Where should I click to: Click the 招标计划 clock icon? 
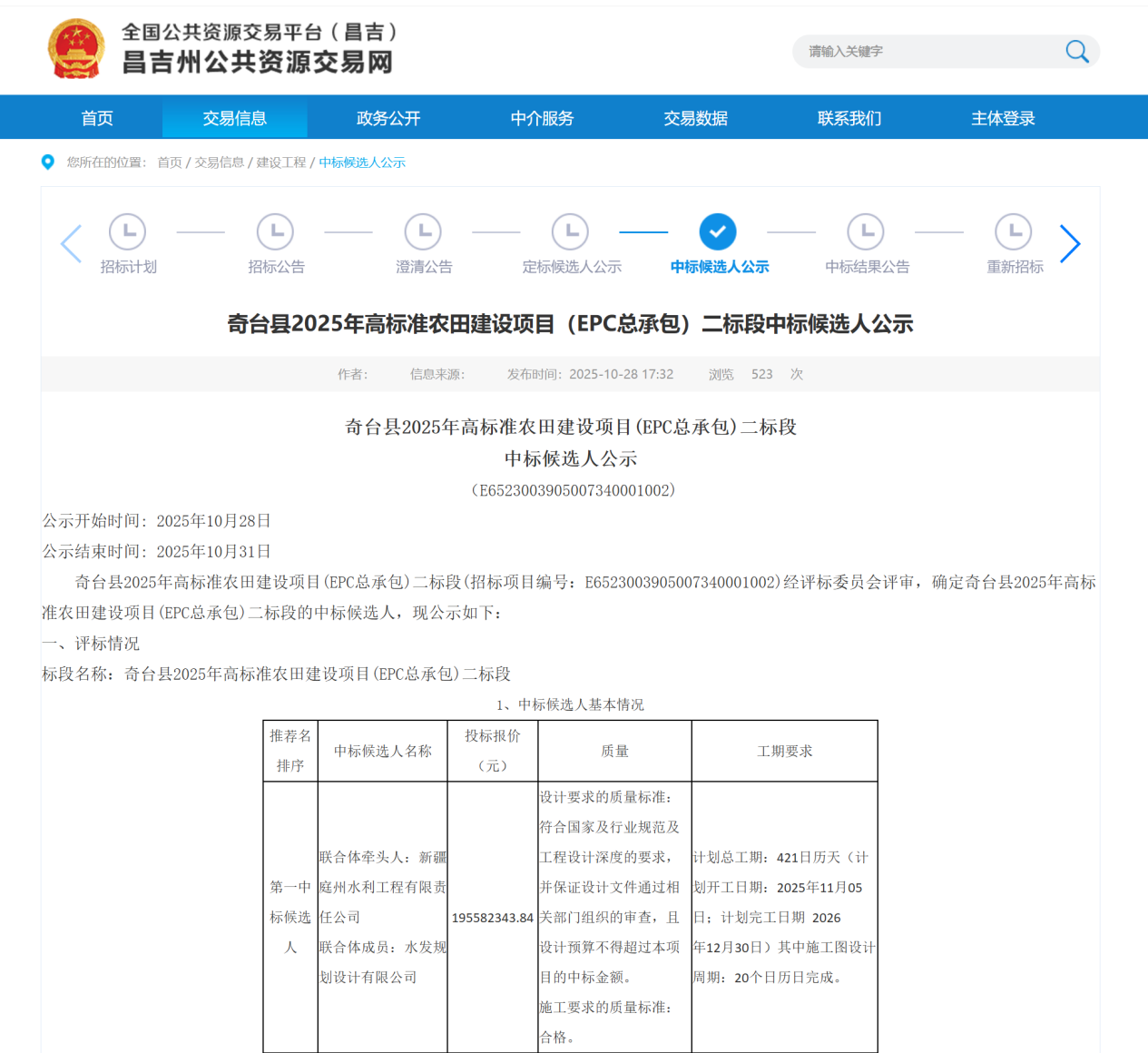[x=127, y=231]
